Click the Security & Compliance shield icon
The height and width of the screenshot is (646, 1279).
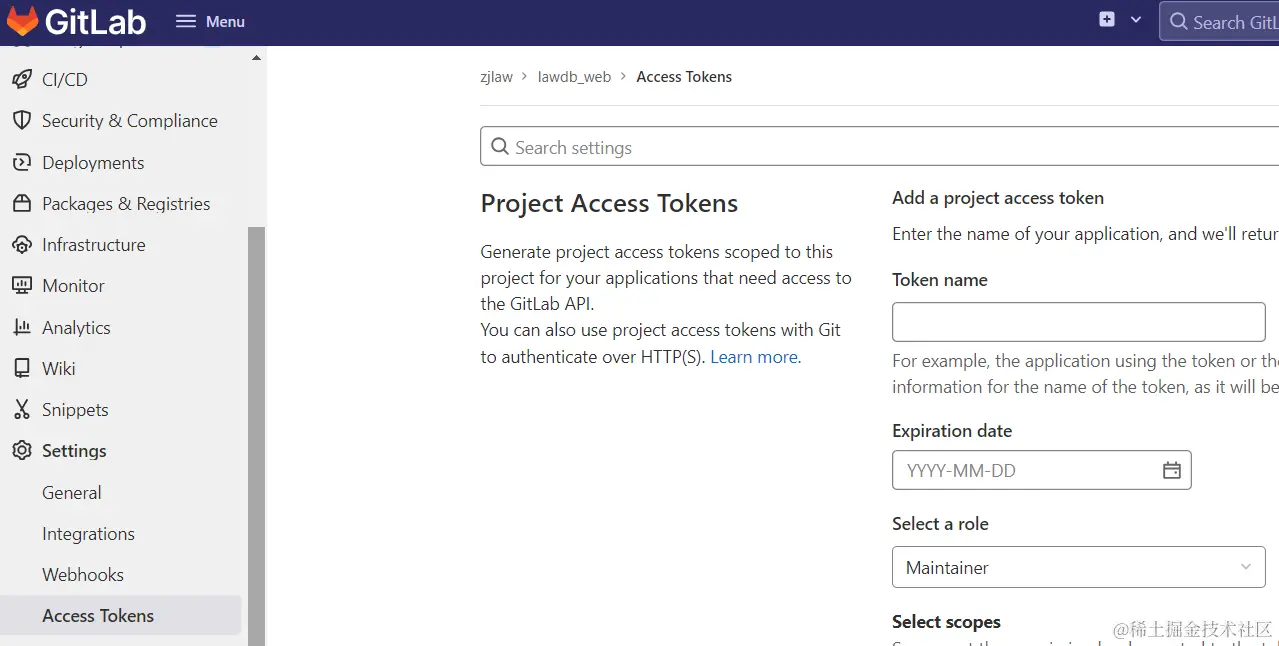[x=21, y=121]
